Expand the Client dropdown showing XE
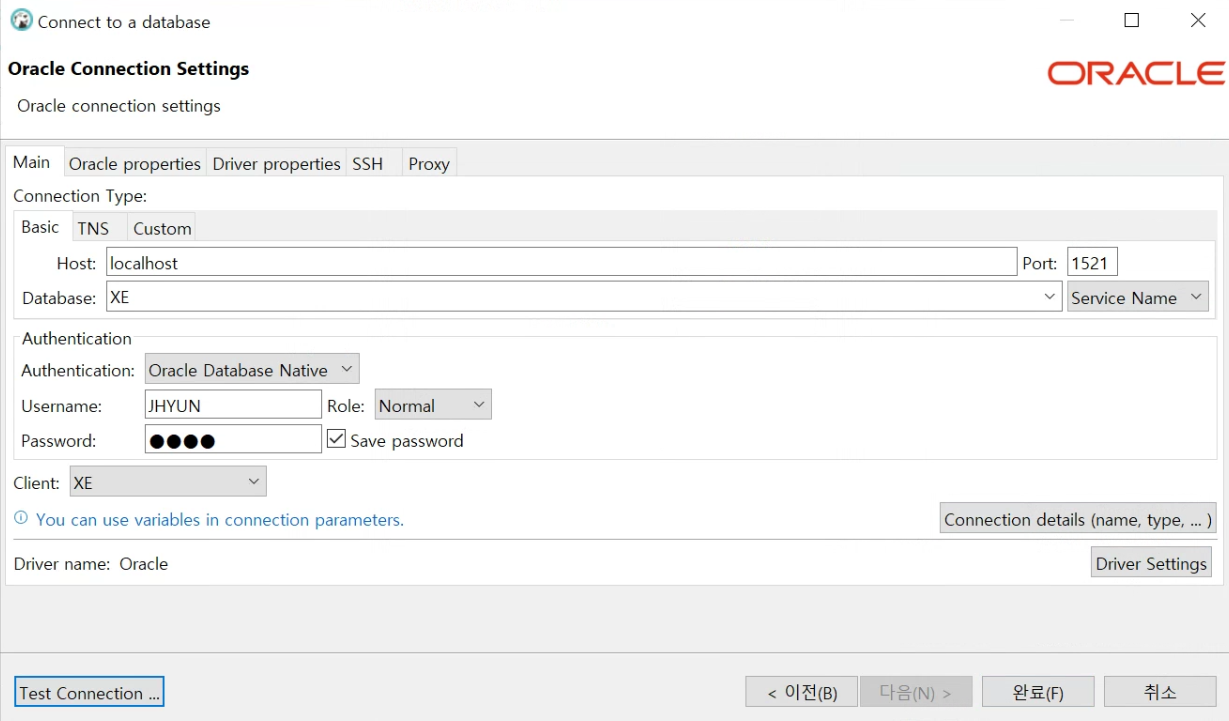The image size is (1229, 721). coord(168,482)
